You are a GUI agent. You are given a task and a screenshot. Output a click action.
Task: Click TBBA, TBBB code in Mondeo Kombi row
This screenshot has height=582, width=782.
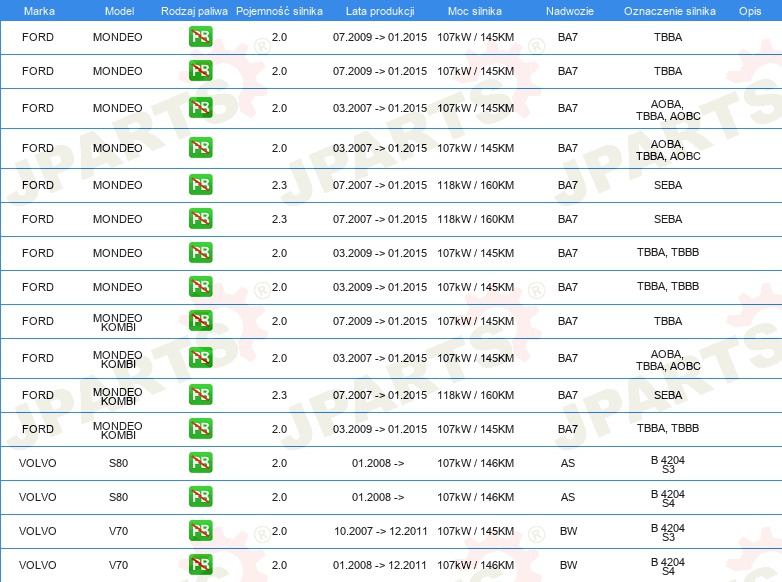tap(668, 428)
